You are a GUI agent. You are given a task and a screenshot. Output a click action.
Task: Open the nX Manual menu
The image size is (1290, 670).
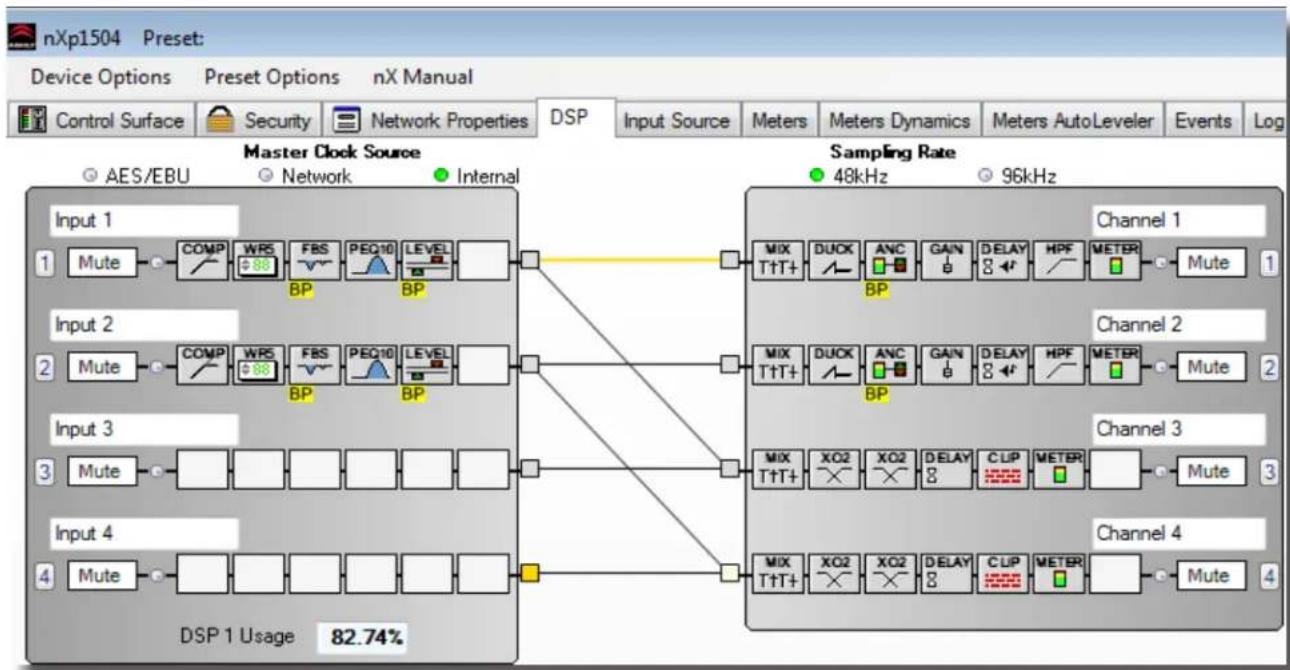[423, 76]
